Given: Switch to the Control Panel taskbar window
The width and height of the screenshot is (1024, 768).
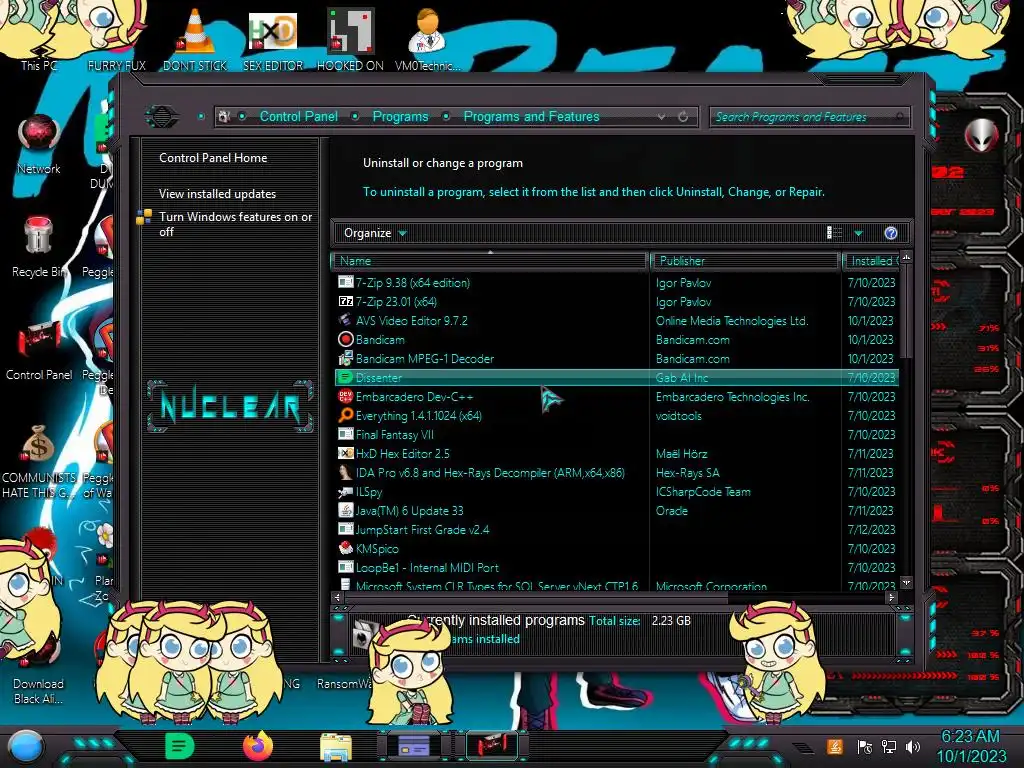Looking at the screenshot, I should tap(492, 746).
